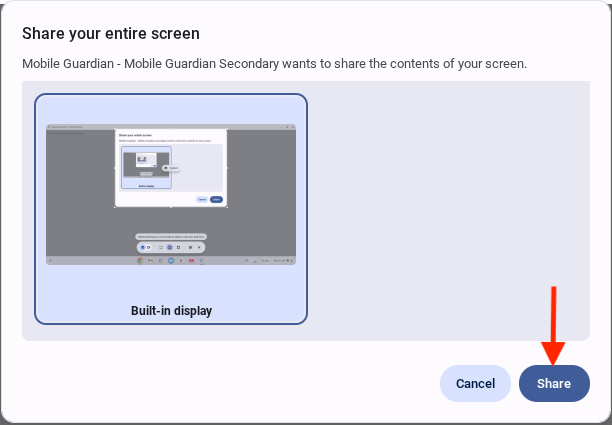
Task: Click the Share button
Action: (x=554, y=383)
